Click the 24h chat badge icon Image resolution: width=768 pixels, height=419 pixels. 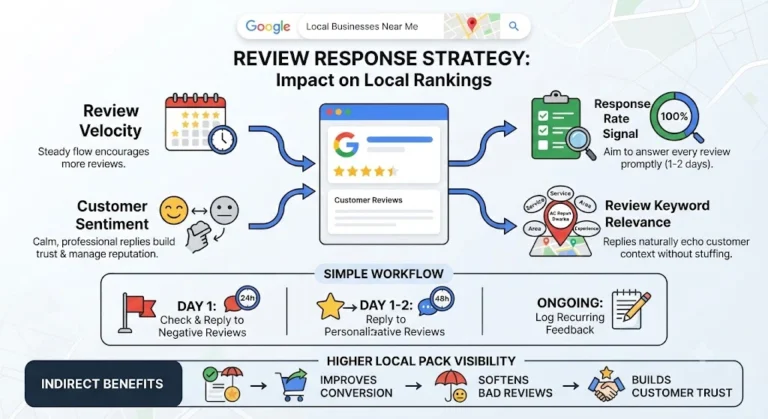tap(241, 299)
